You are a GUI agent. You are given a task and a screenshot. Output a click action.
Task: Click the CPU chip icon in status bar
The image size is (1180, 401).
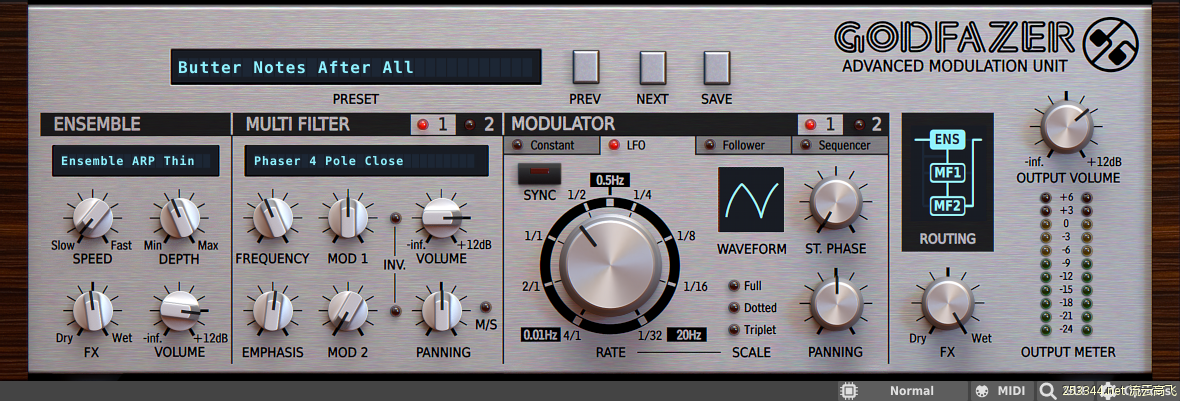(x=848, y=391)
